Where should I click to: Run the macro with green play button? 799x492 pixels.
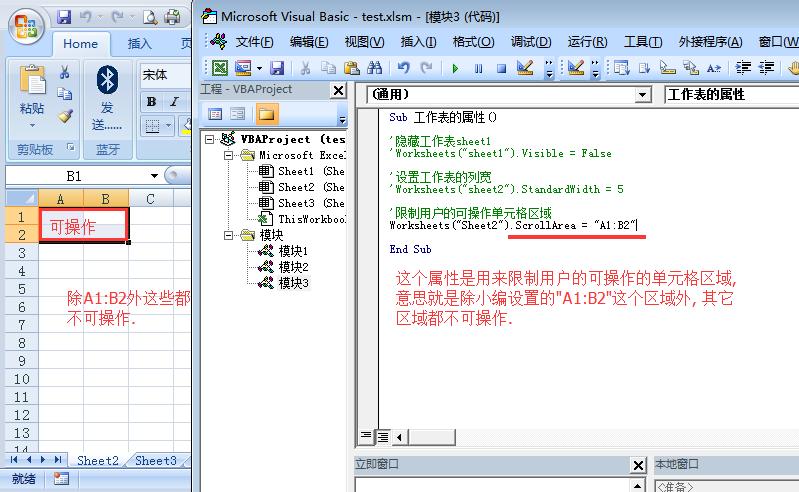click(x=455, y=68)
